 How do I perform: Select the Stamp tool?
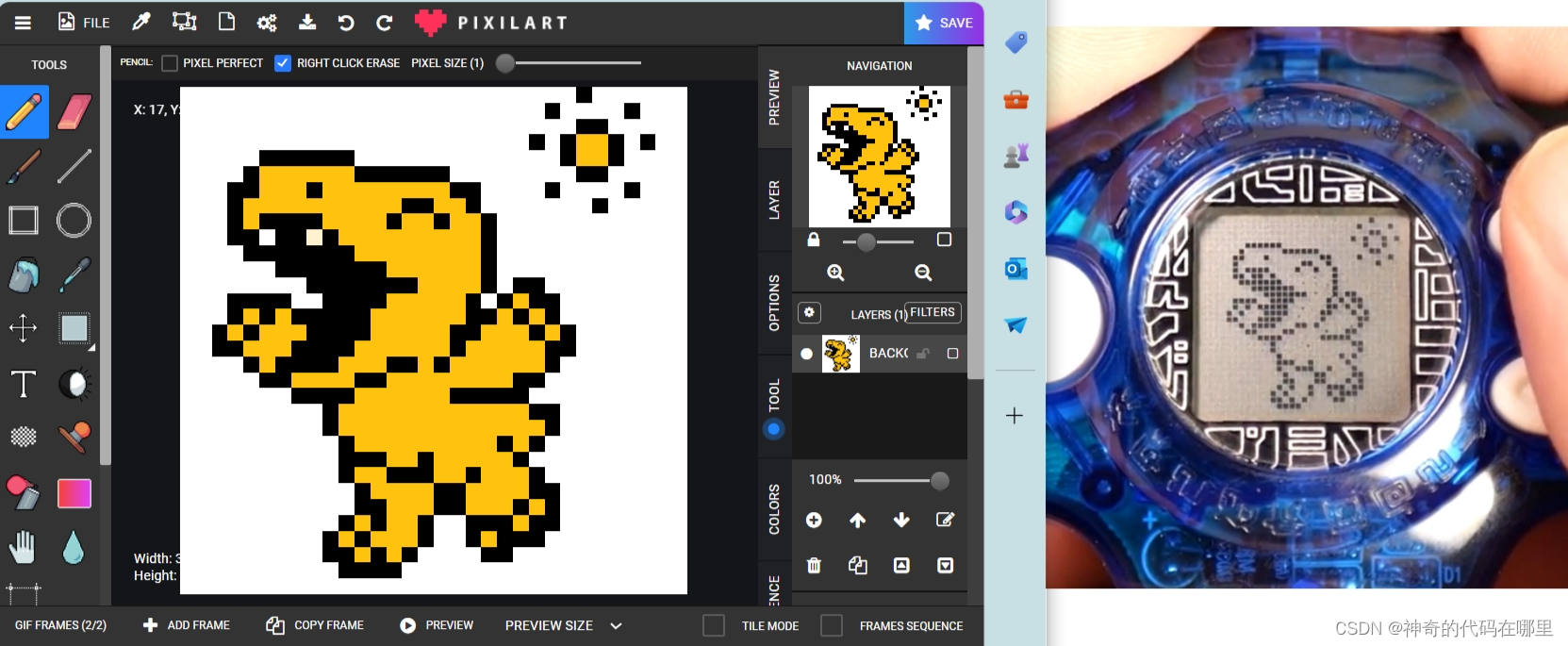[x=74, y=438]
